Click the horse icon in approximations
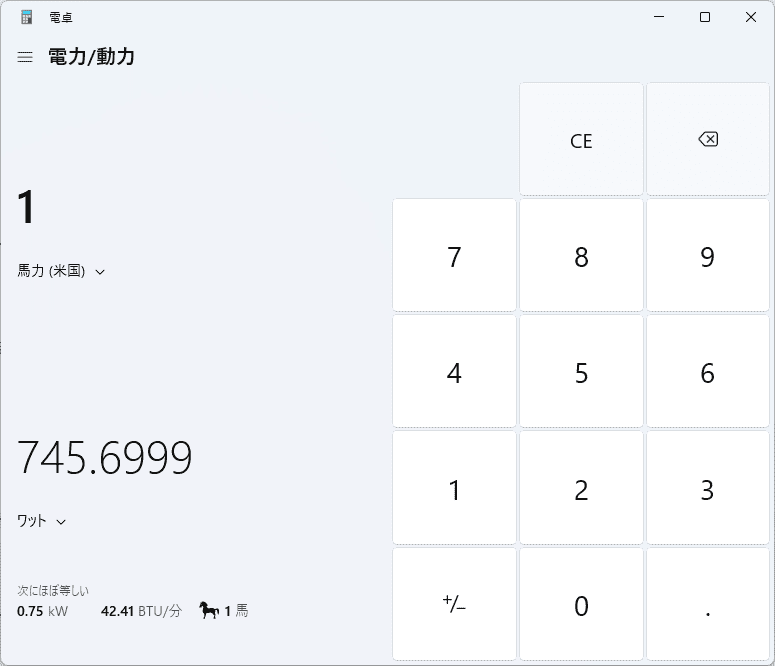The width and height of the screenshot is (775, 666). click(209, 610)
